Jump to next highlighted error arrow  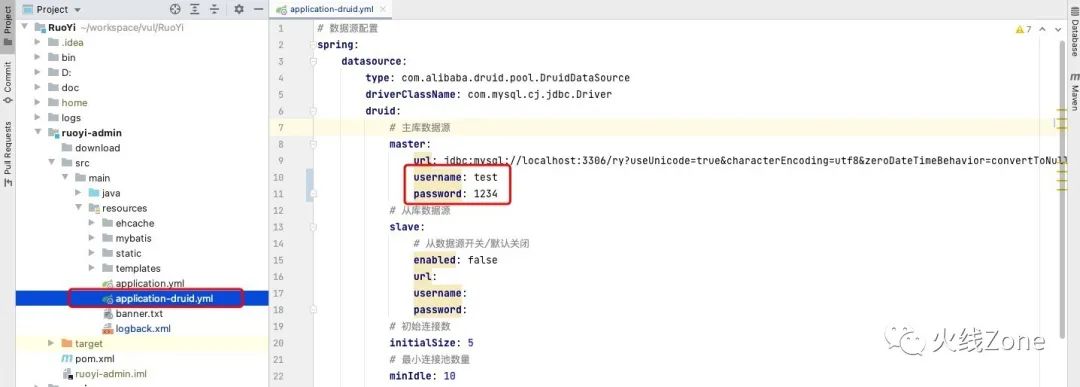1059,30
